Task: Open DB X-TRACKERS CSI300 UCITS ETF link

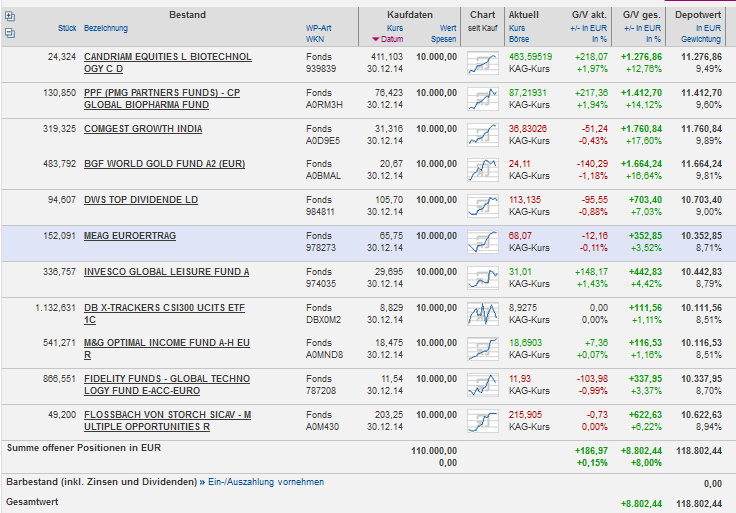Action: [x=164, y=314]
